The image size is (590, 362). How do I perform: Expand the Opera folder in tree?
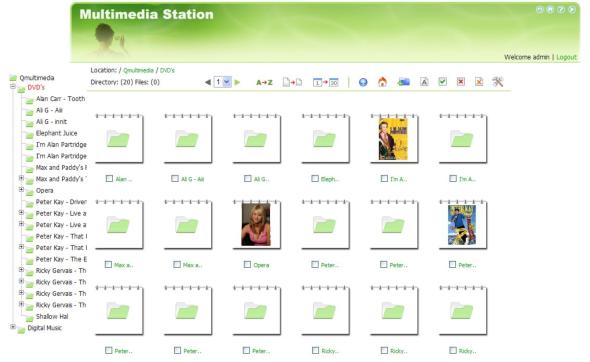21,189
